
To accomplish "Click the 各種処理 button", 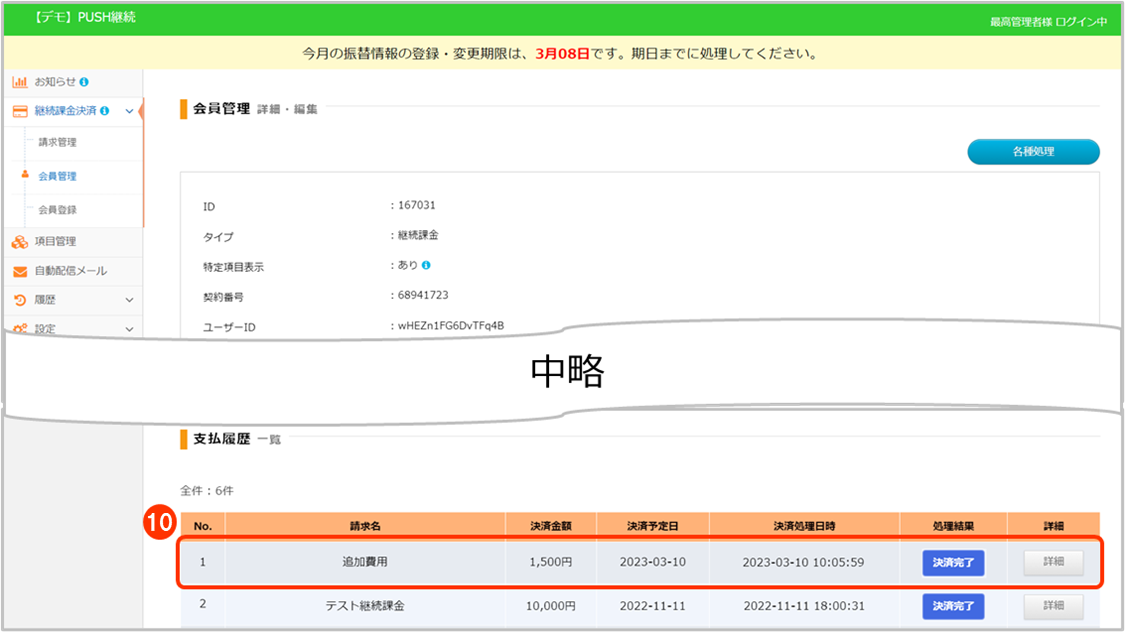I will pyautogui.click(x=1033, y=152).
